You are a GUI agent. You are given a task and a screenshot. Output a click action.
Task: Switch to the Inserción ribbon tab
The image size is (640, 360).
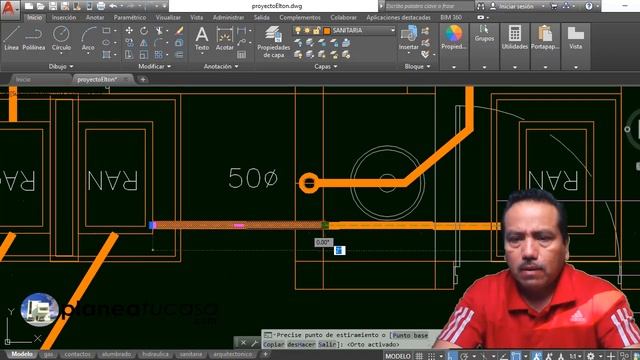click(x=64, y=18)
